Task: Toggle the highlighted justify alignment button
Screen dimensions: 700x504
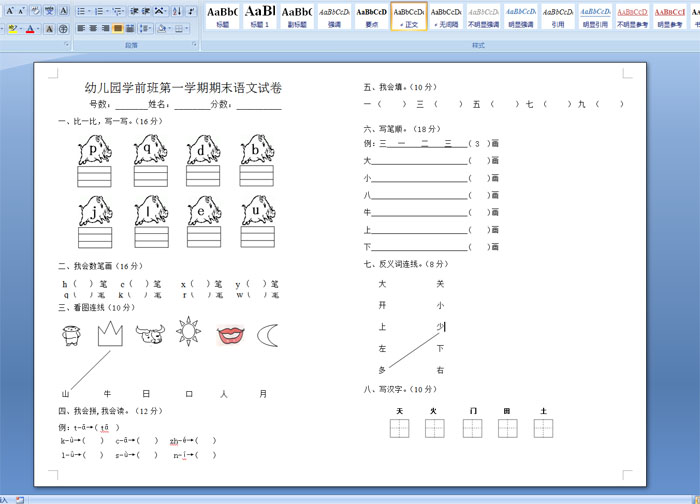Action: tap(117, 29)
